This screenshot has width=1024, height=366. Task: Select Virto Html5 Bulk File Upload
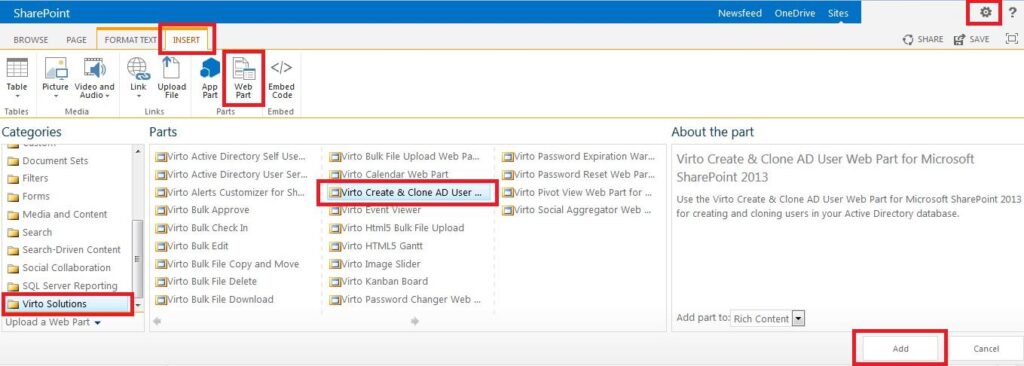click(x=397, y=228)
